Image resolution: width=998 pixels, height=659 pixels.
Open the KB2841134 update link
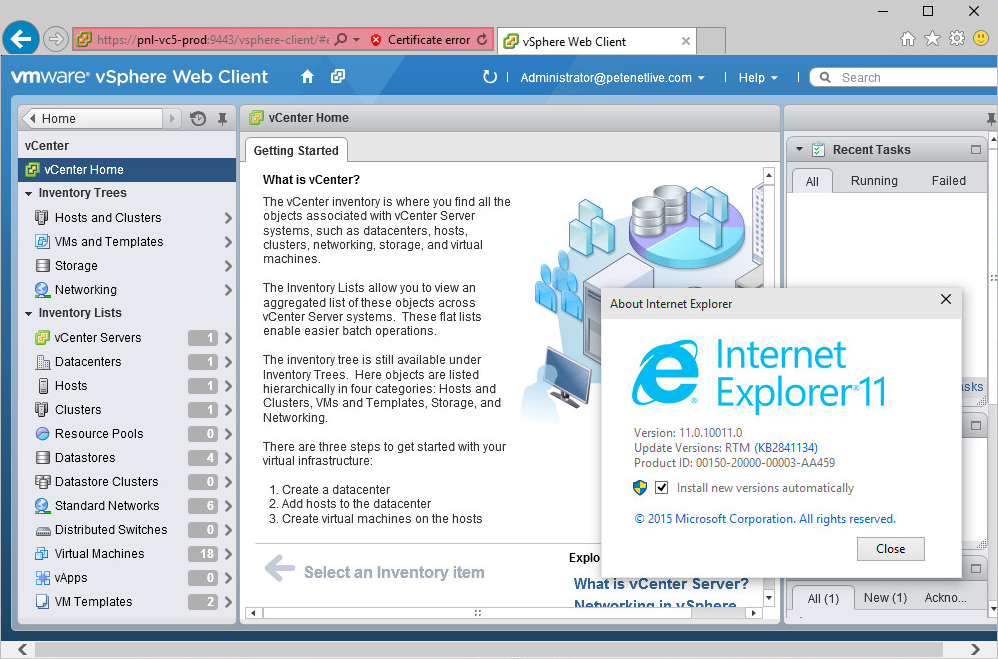[x=786, y=448]
